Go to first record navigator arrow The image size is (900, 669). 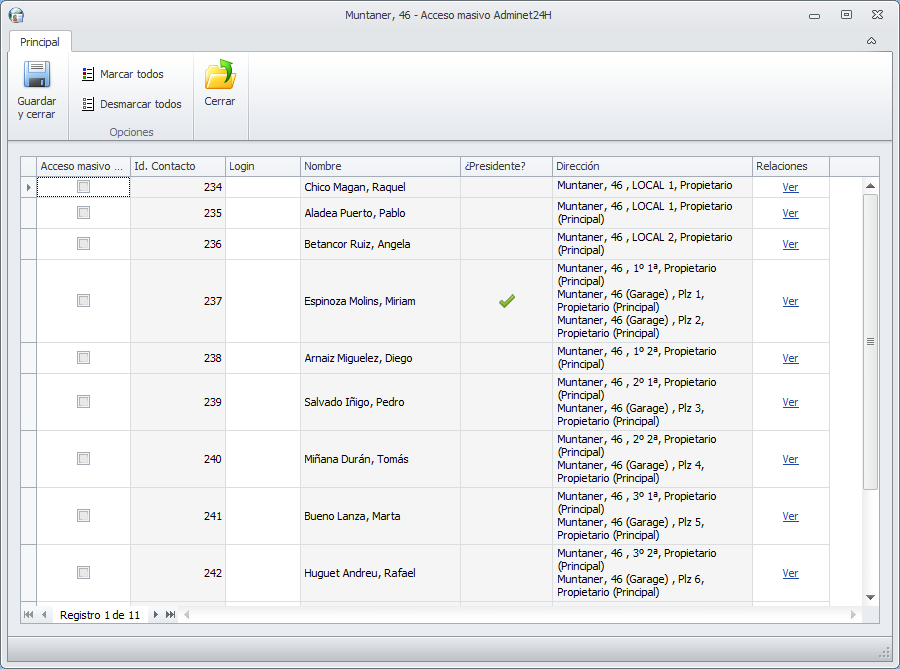[28, 614]
